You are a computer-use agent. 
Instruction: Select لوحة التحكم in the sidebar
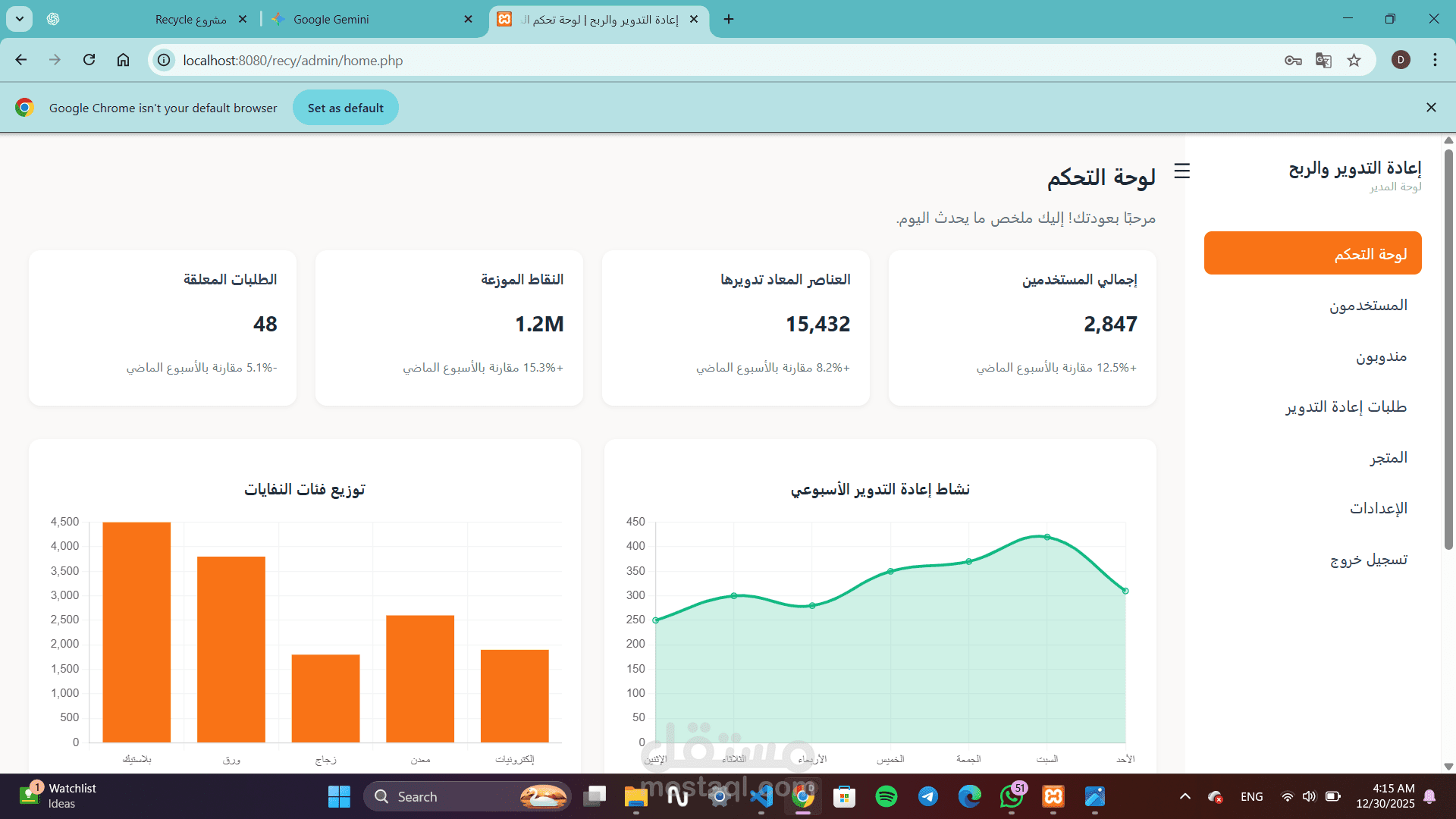coord(1313,253)
